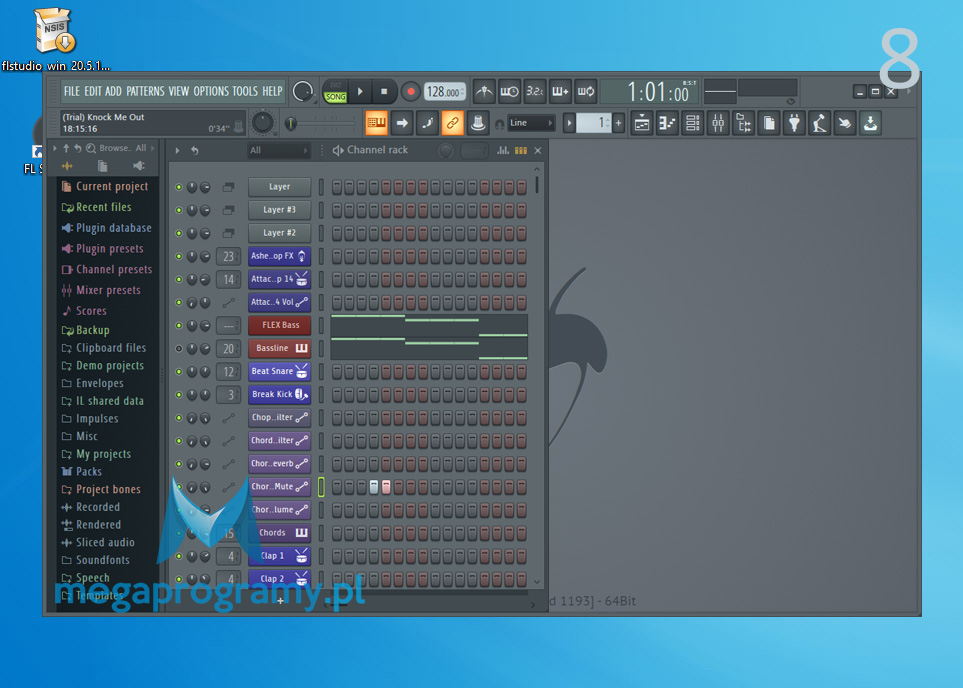Toggle the FLEX Bass channel mute LED
This screenshot has width=963, height=688.
coord(179,326)
